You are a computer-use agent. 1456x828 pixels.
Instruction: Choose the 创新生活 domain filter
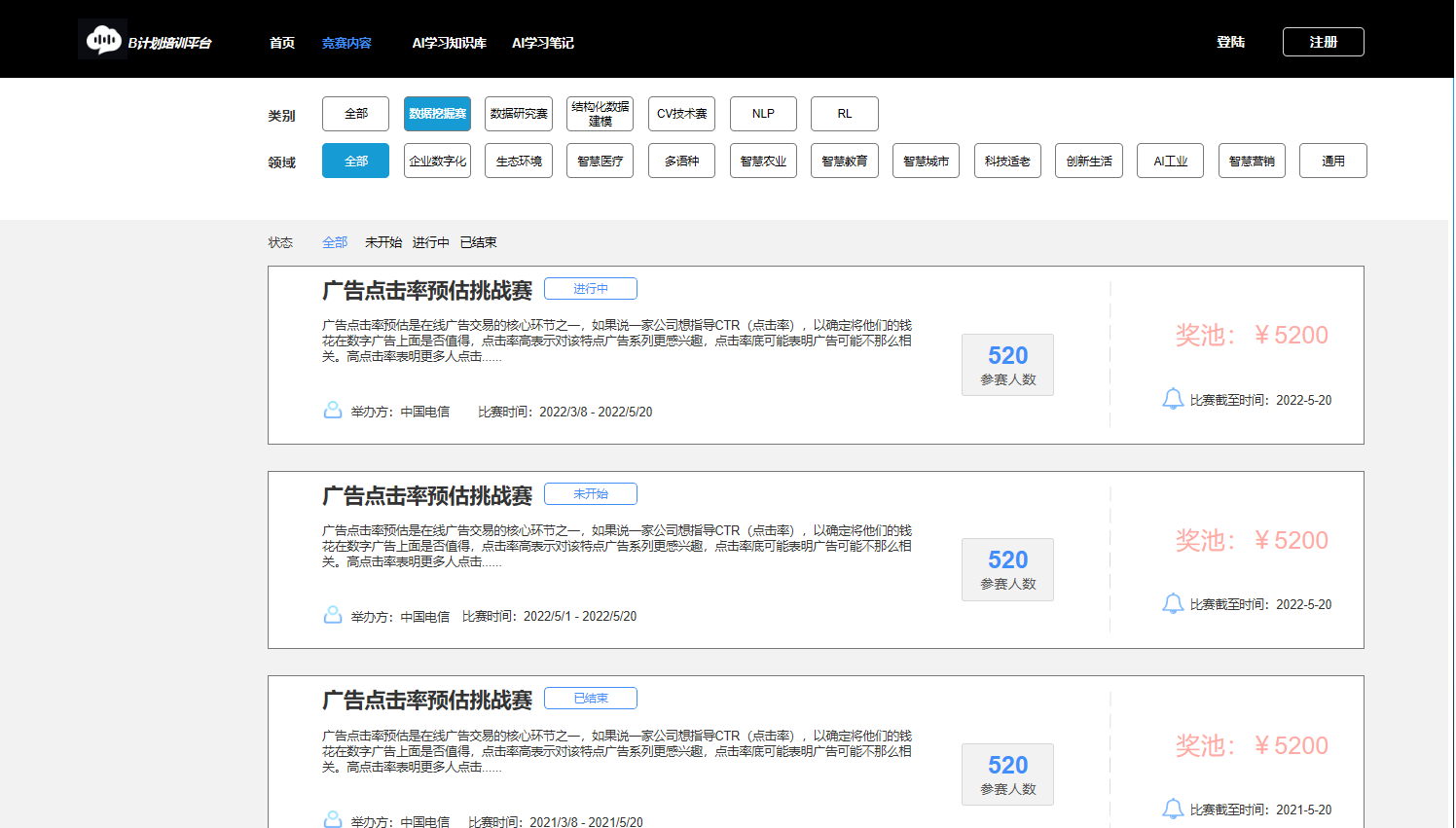click(1089, 161)
